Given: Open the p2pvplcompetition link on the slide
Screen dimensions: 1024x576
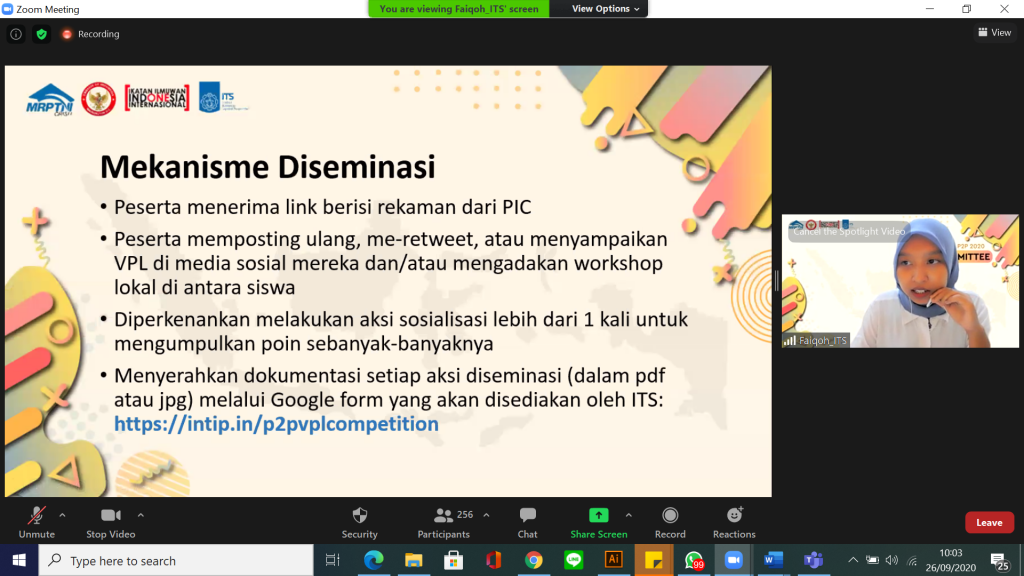Looking at the screenshot, I should coord(276,424).
